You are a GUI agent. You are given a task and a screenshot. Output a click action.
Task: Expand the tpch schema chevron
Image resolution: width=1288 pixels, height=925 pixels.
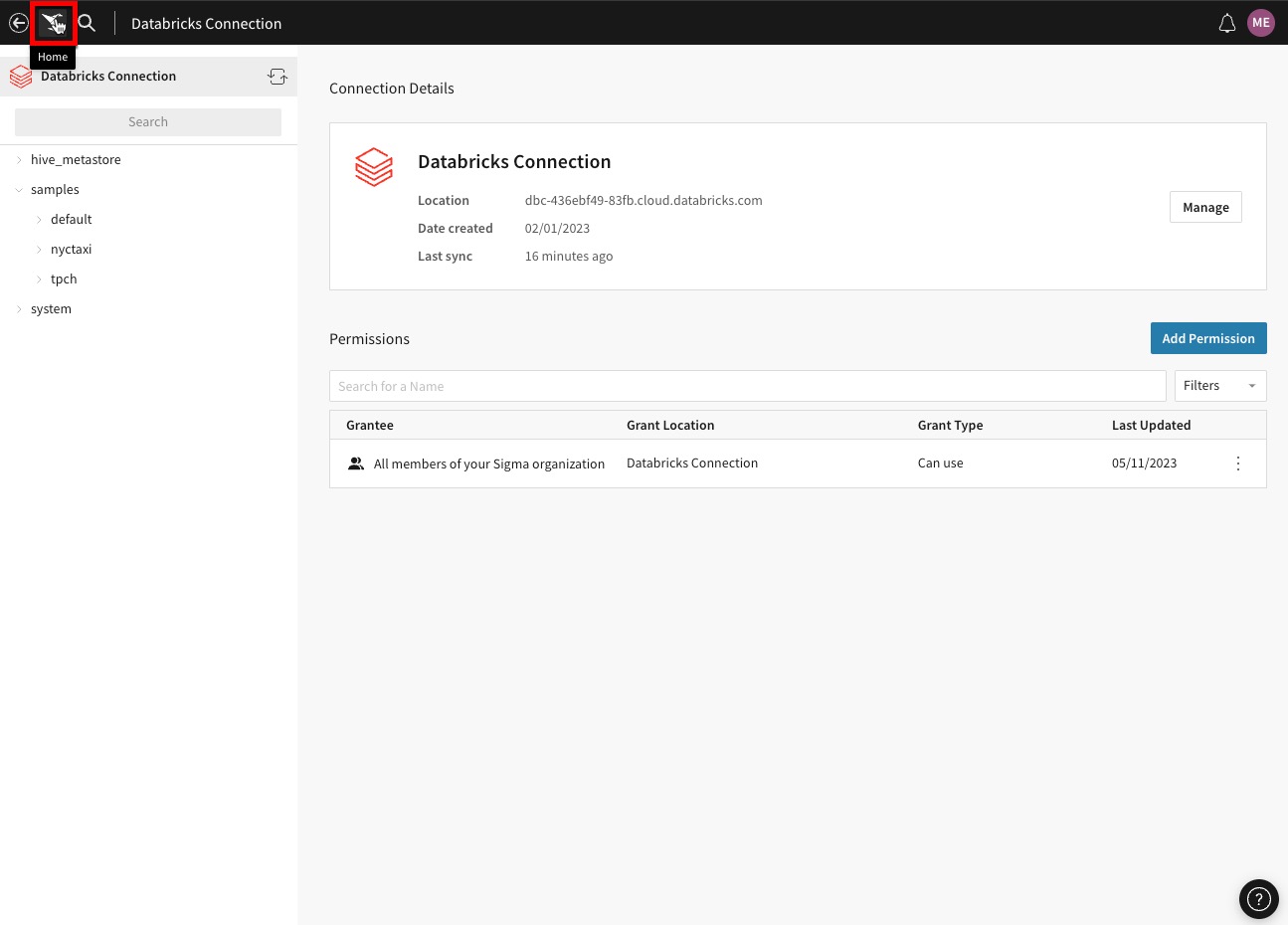[39, 279]
